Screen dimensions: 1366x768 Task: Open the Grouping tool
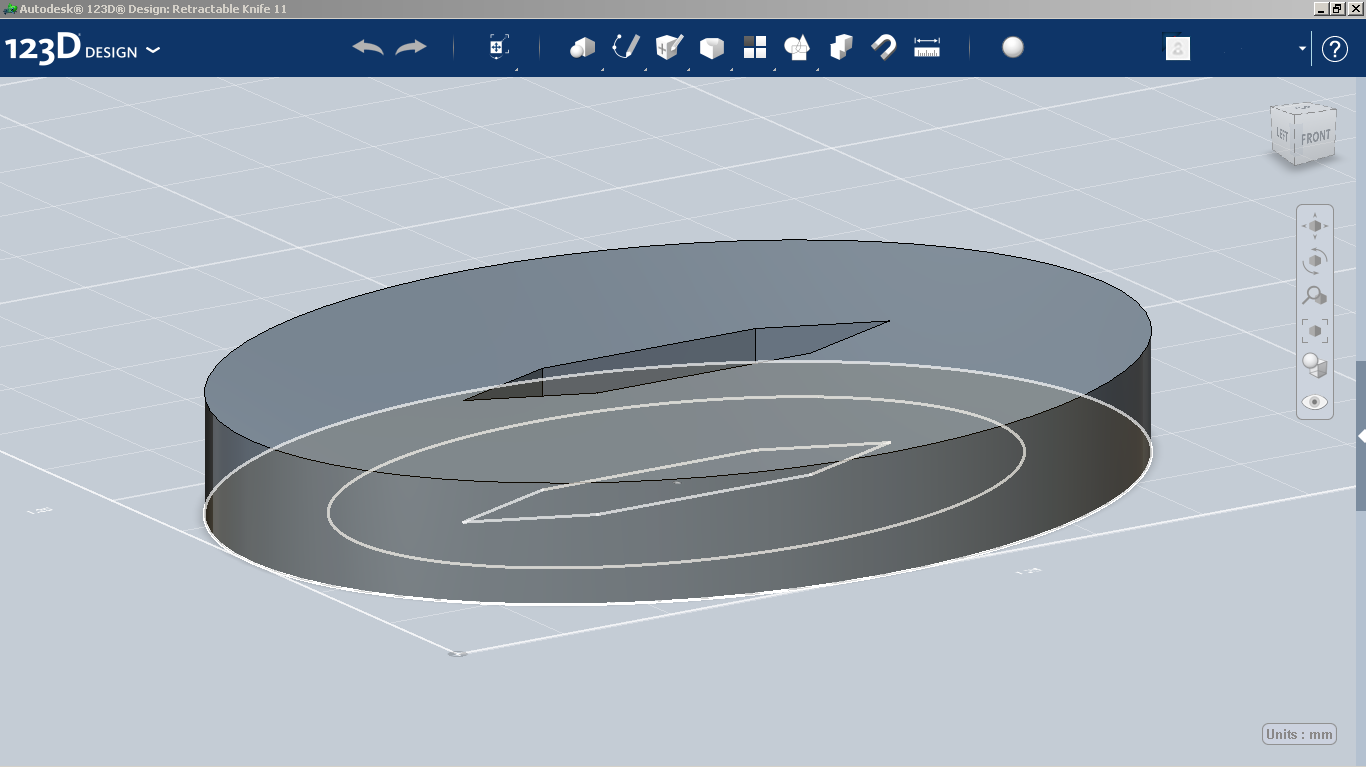pyautogui.click(x=798, y=48)
